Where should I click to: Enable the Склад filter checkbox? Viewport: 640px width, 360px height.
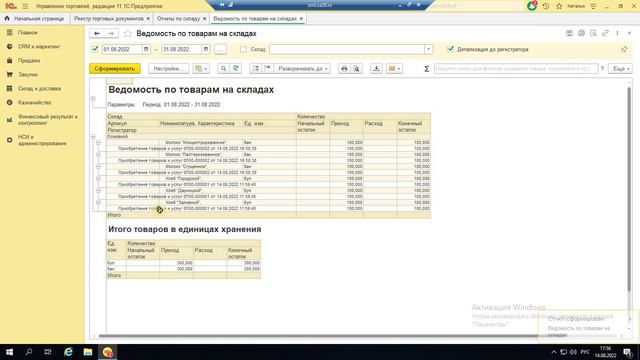click(x=243, y=49)
